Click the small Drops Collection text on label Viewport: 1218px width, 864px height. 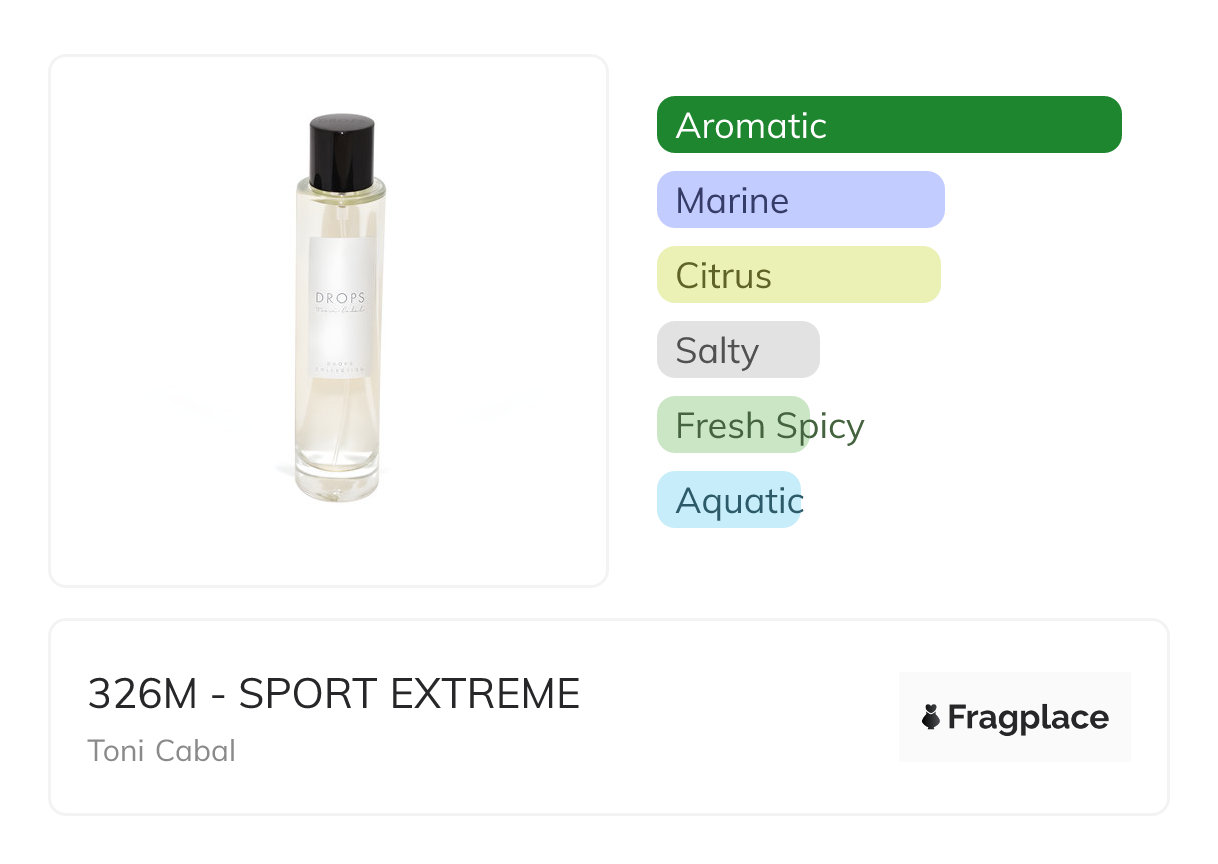click(x=340, y=366)
